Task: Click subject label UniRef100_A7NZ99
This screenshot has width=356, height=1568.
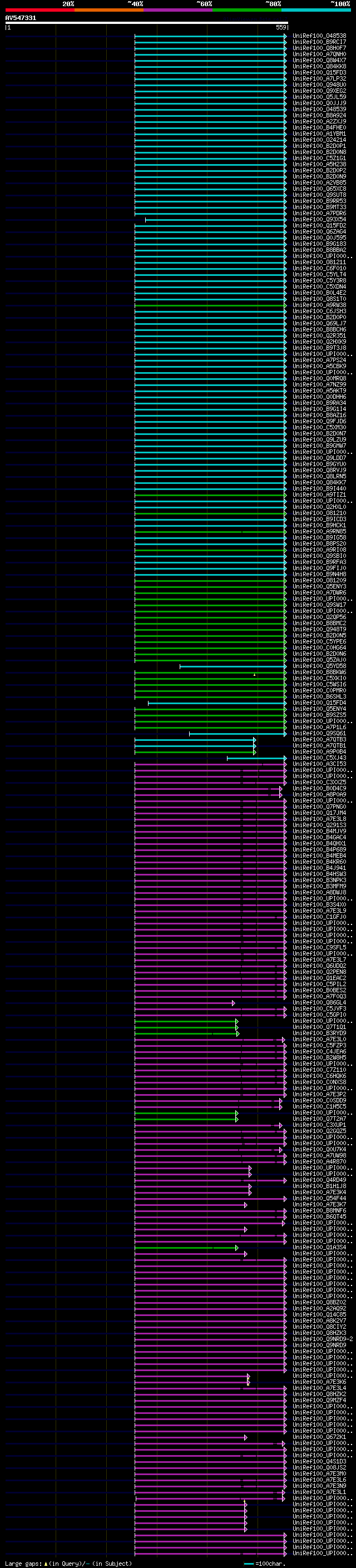Action: (x=319, y=384)
